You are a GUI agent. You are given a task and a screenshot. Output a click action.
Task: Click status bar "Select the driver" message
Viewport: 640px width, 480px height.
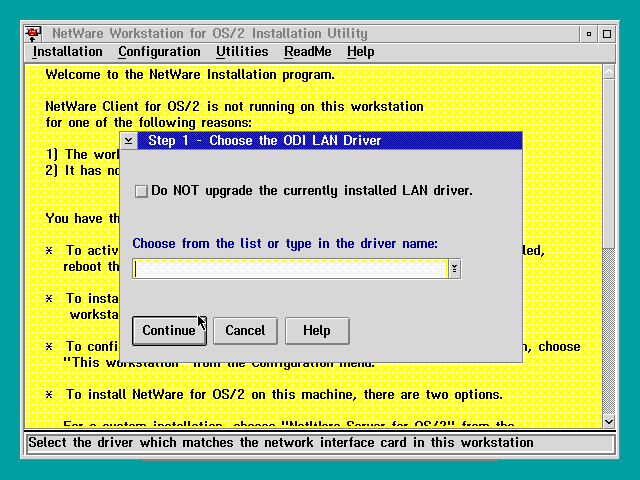pyautogui.click(x=281, y=443)
